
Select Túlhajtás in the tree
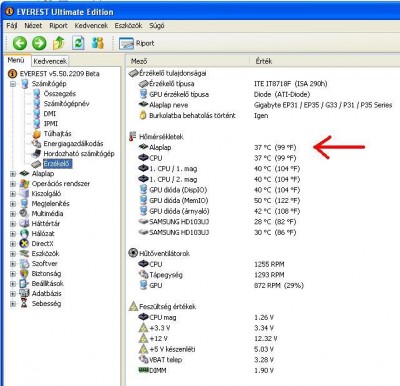tap(57, 134)
